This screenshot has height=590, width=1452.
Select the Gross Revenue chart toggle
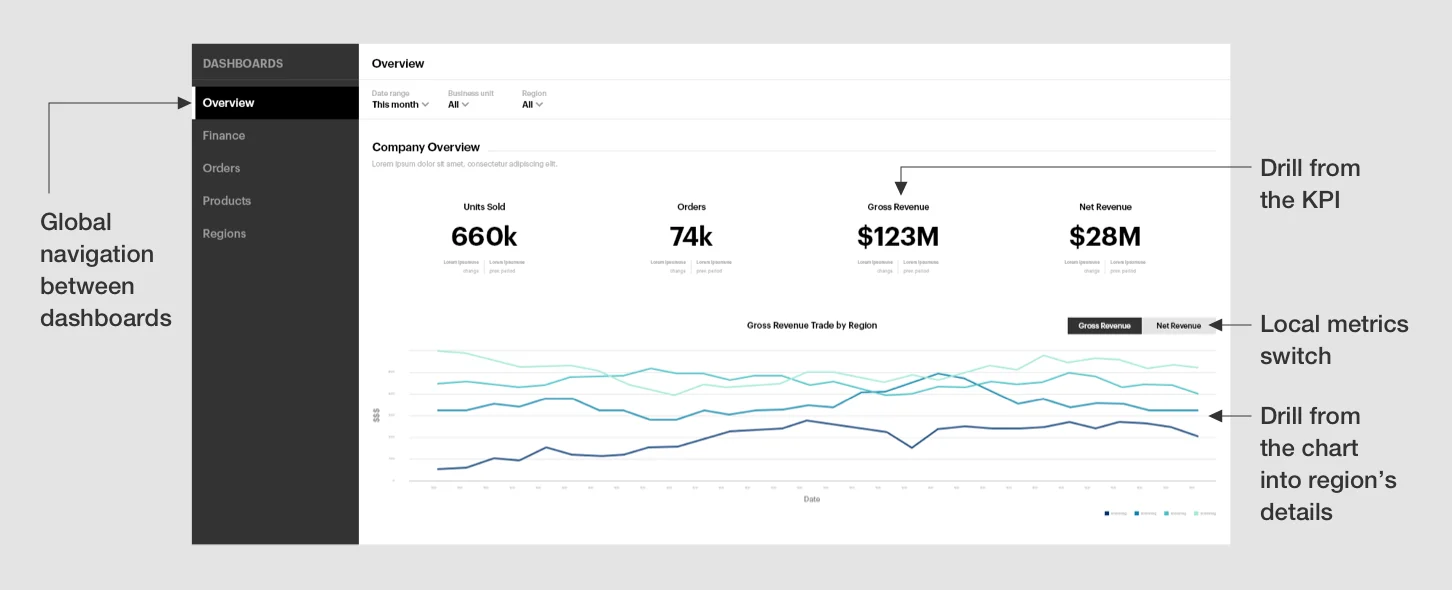(1104, 326)
